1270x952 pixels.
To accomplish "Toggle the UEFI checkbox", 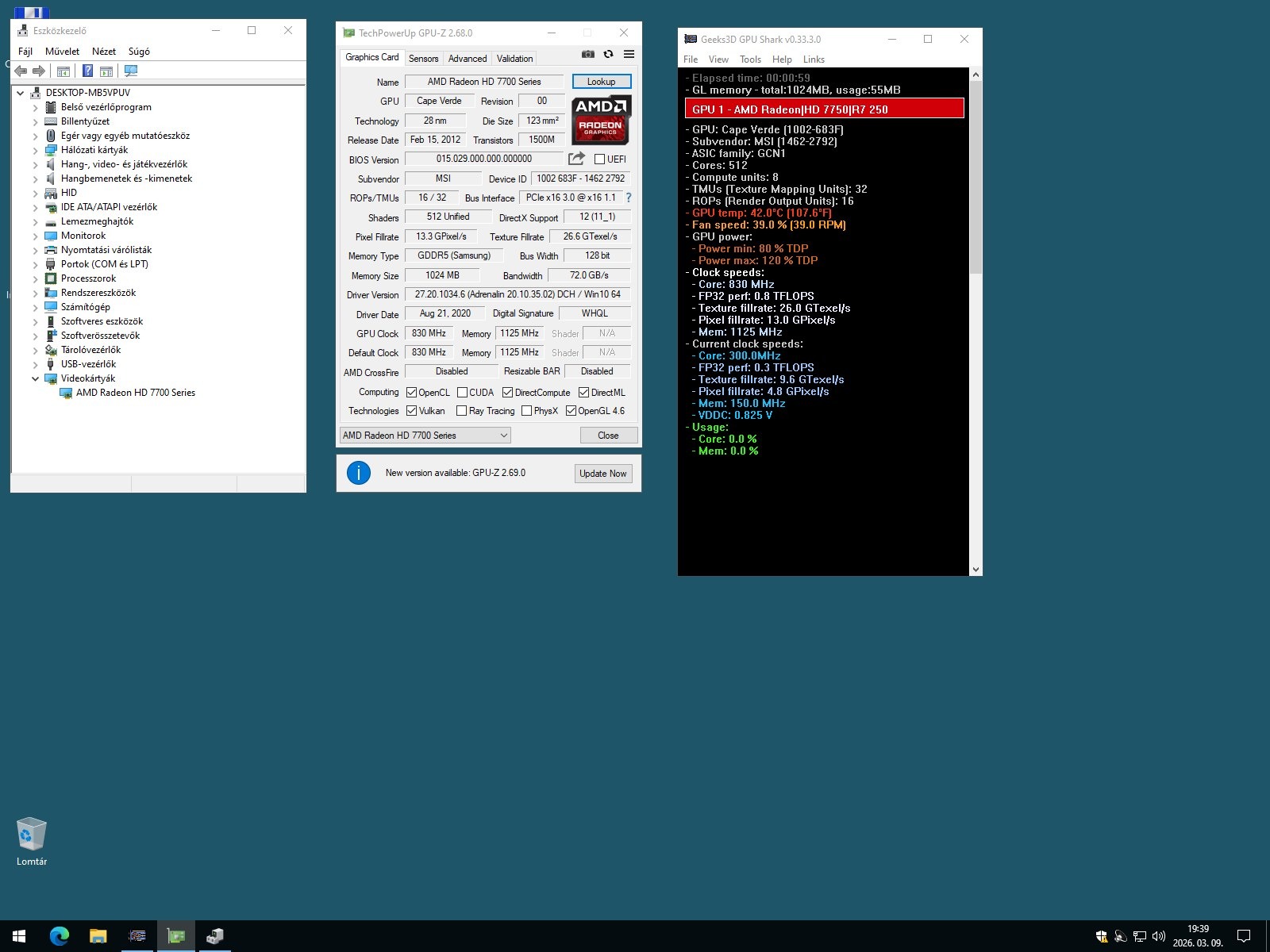I will point(600,159).
